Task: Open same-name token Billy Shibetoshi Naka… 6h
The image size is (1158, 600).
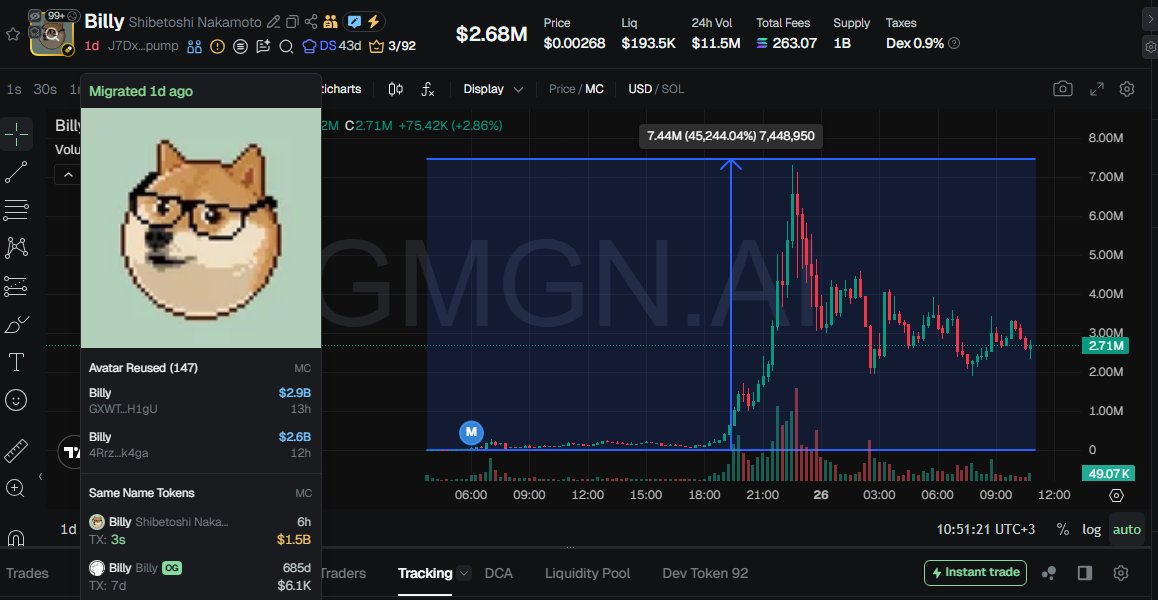Action: pos(200,531)
